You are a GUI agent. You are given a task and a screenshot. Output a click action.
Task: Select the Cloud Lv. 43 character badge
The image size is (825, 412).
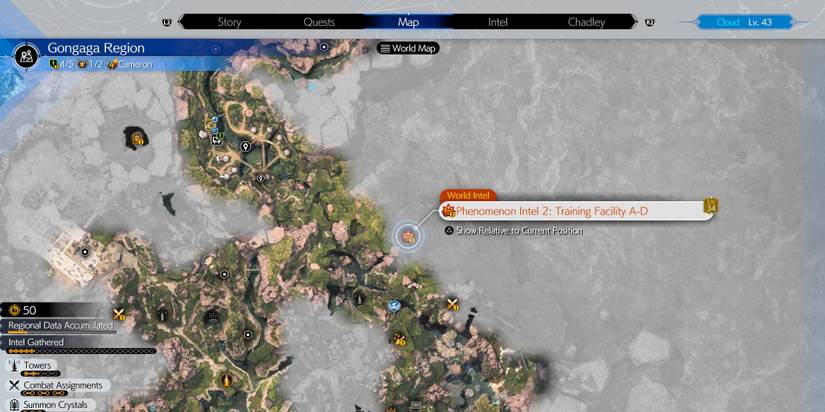(x=744, y=22)
